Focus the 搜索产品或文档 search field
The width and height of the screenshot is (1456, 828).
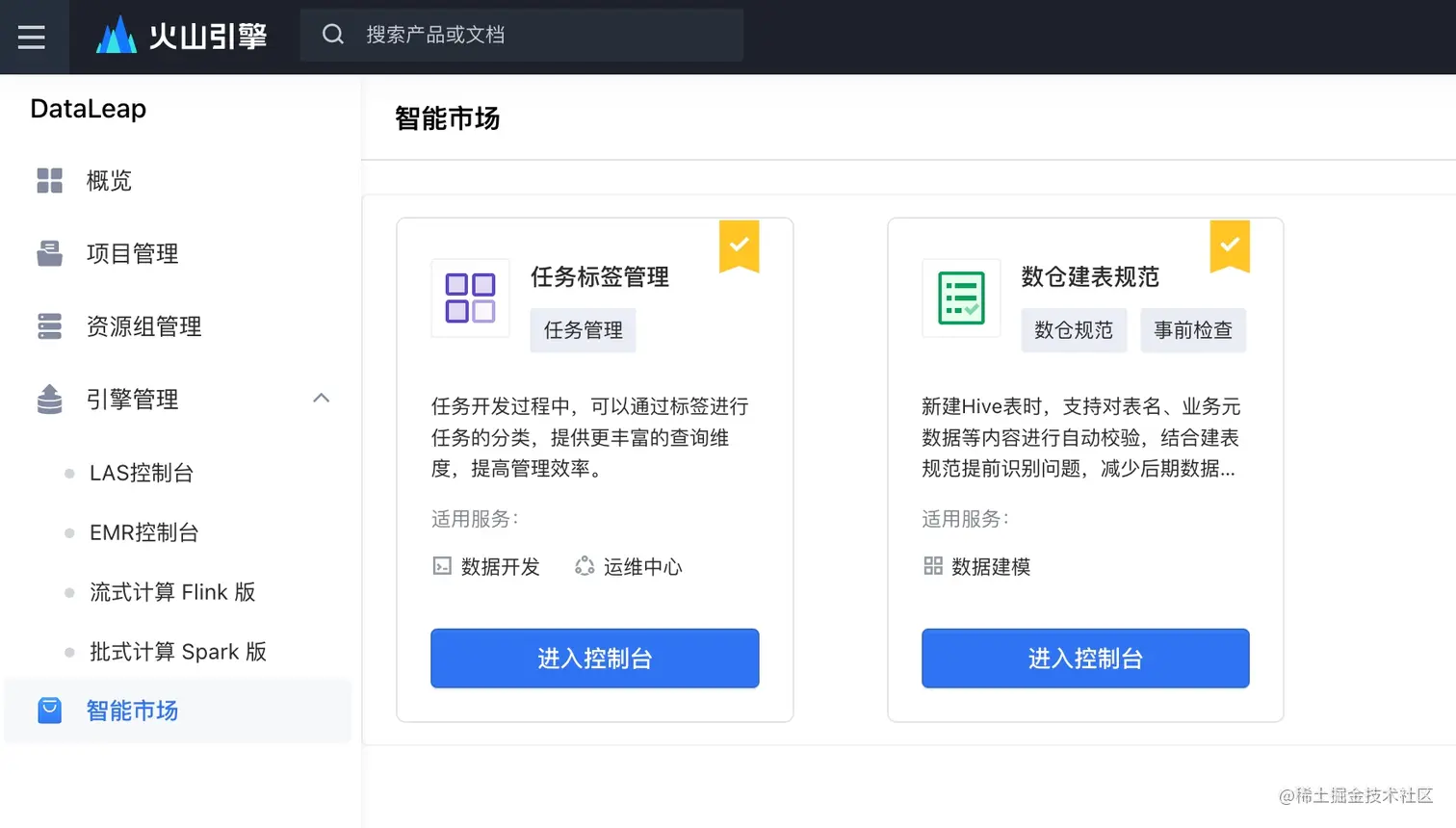[522, 36]
